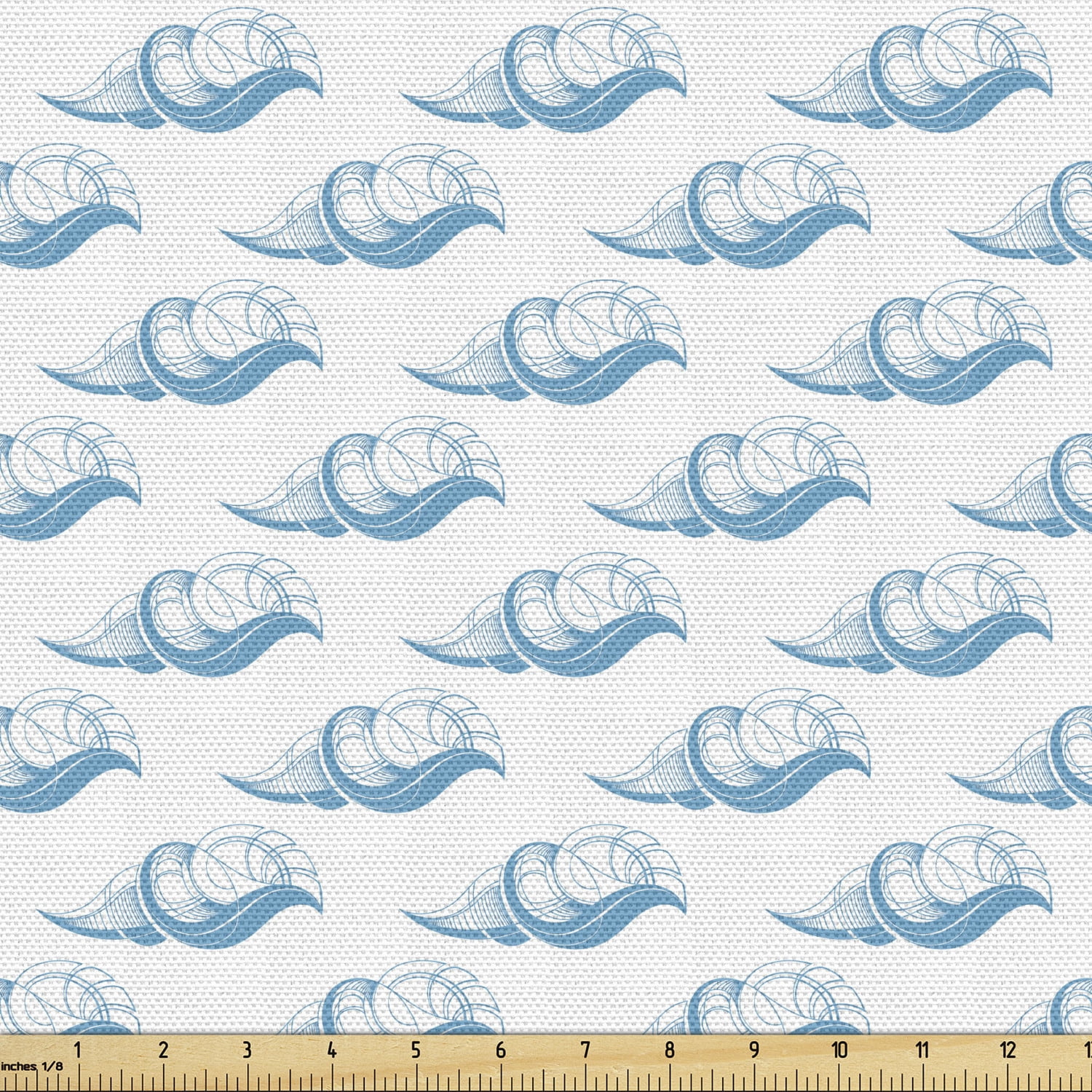Click the number 3 on the ruler
The height and width of the screenshot is (1092, 1092).
[x=247, y=1051]
